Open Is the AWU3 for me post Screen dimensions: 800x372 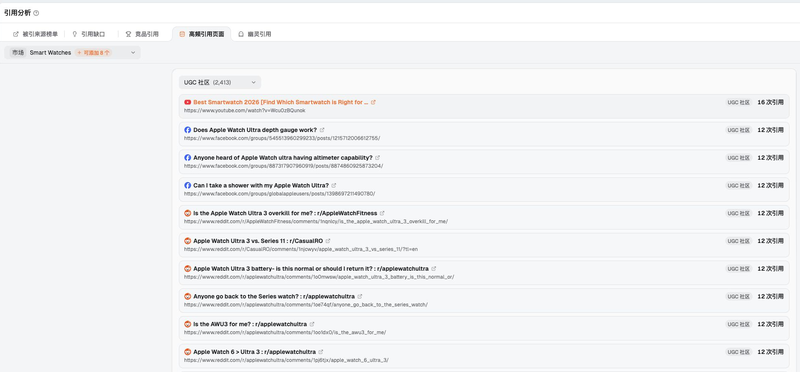point(250,324)
